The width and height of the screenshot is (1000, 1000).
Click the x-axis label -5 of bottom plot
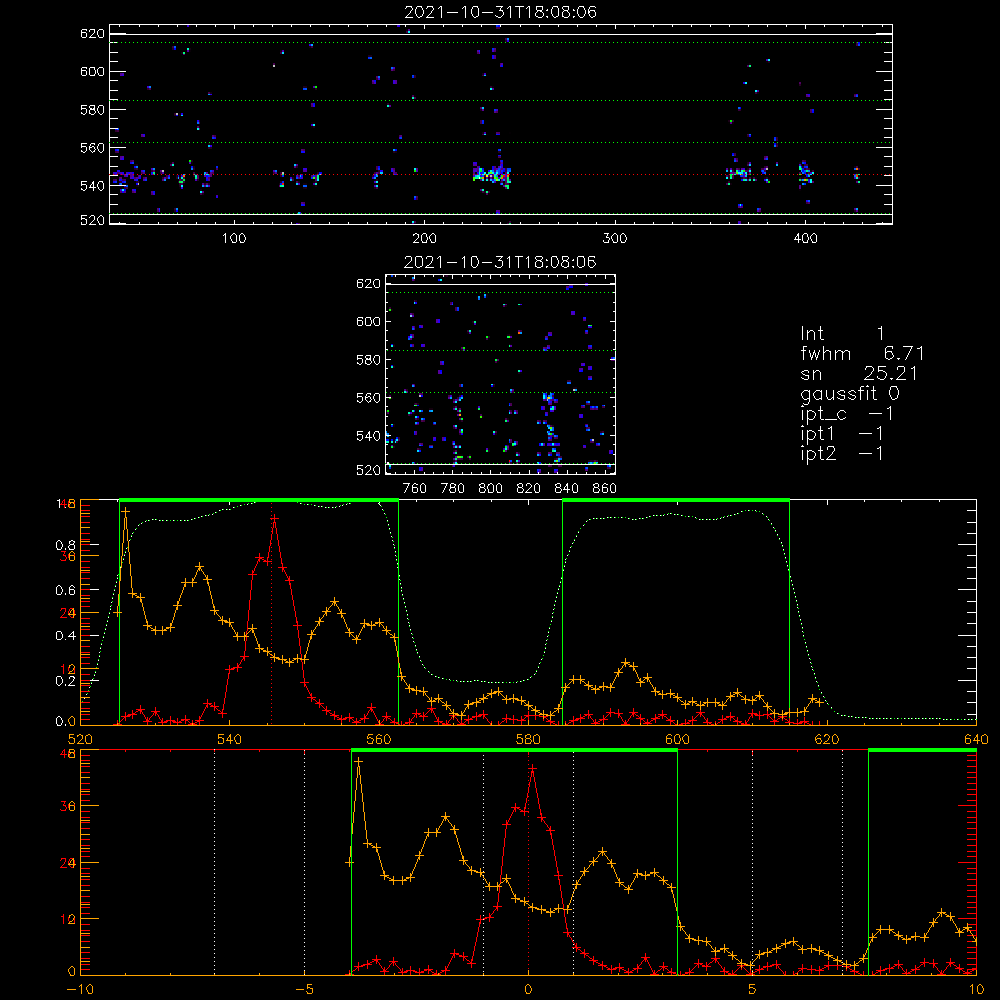coord(304,989)
